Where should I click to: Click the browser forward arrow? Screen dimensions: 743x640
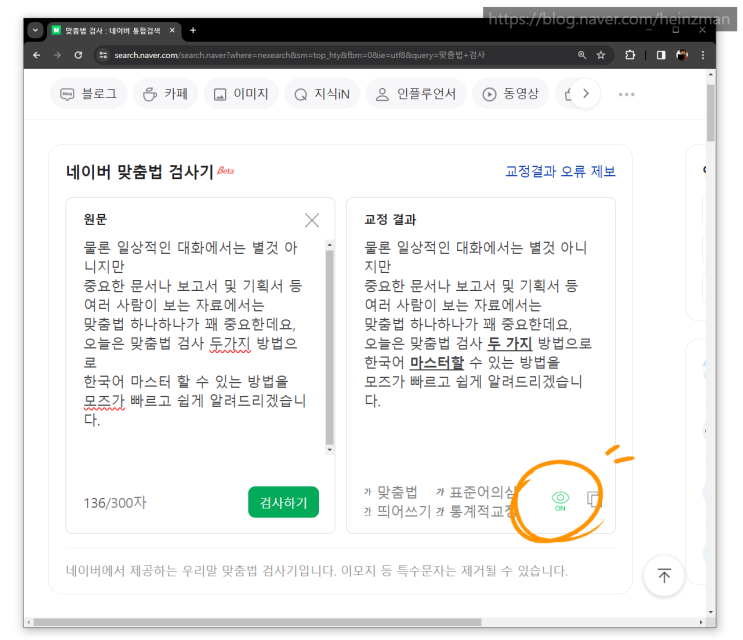tap(57, 55)
